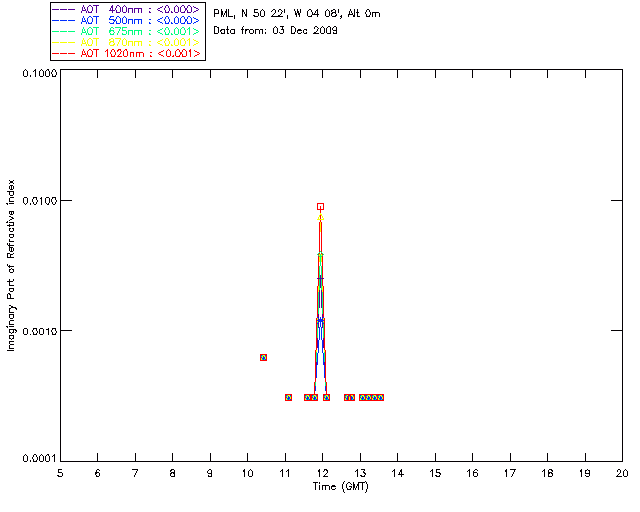Click the "Imaginary Part of Refractive index" axis label

click(x=11, y=265)
